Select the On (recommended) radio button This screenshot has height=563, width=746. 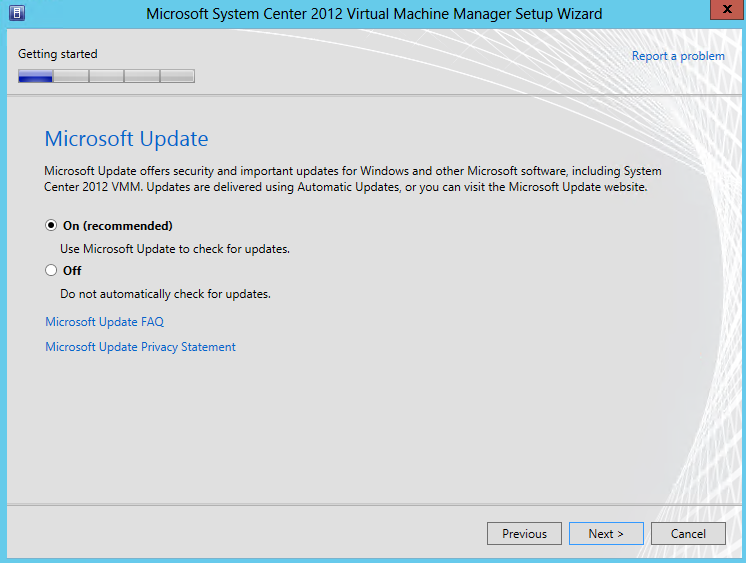pyautogui.click(x=51, y=225)
